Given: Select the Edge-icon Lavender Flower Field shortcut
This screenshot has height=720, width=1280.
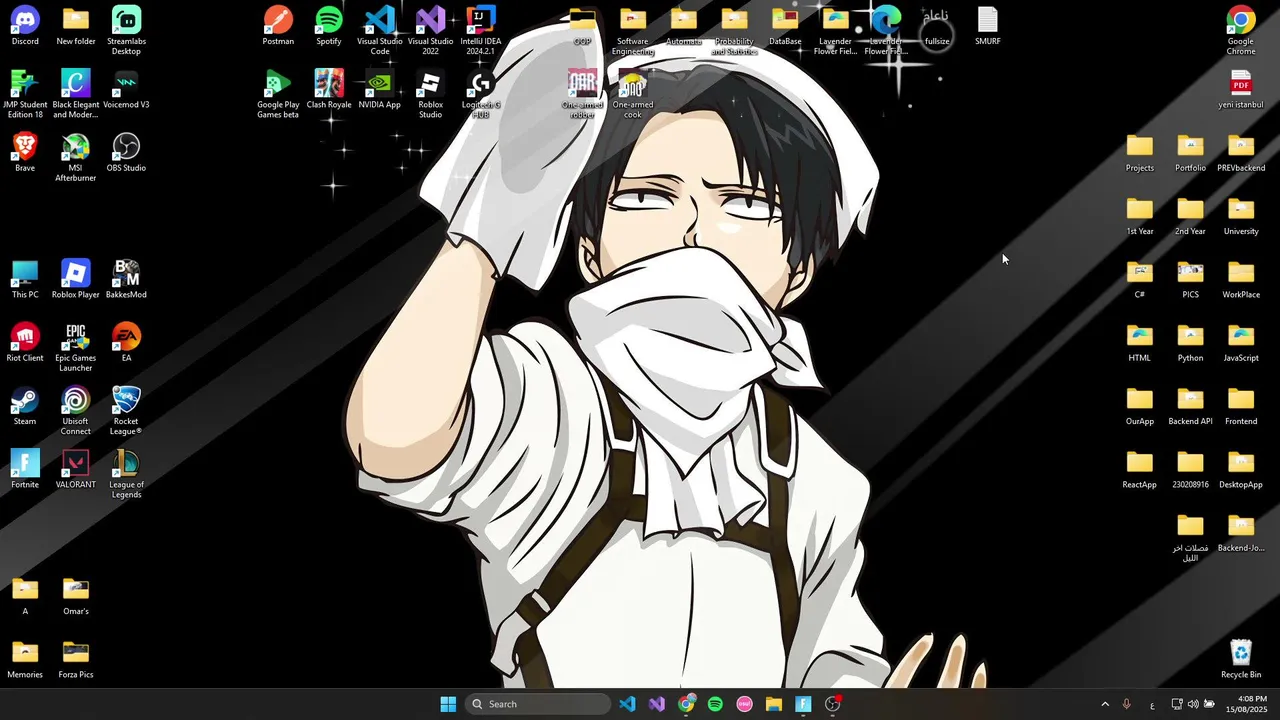Looking at the screenshot, I should click(886, 31).
